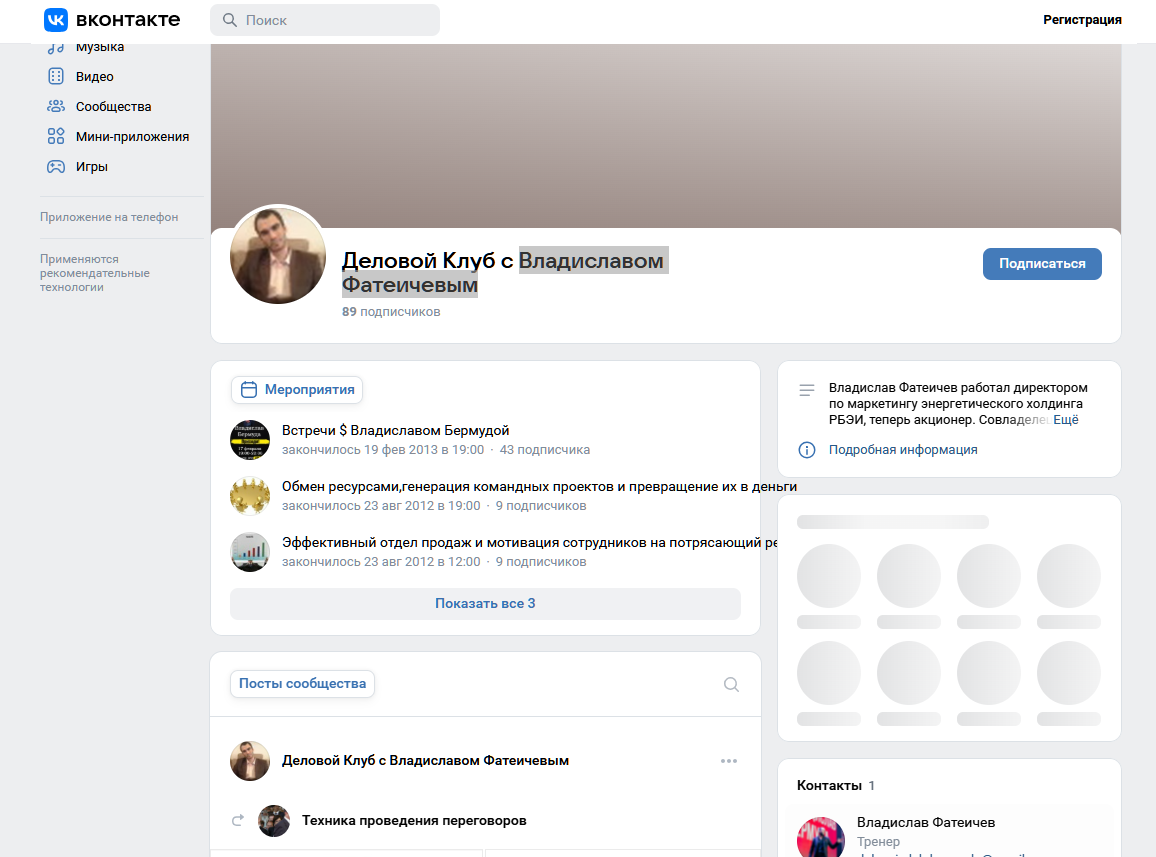The height and width of the screenshot is (857, 1156).
Task: Click the Поиск search field
Action: click(x=324, y=19)
